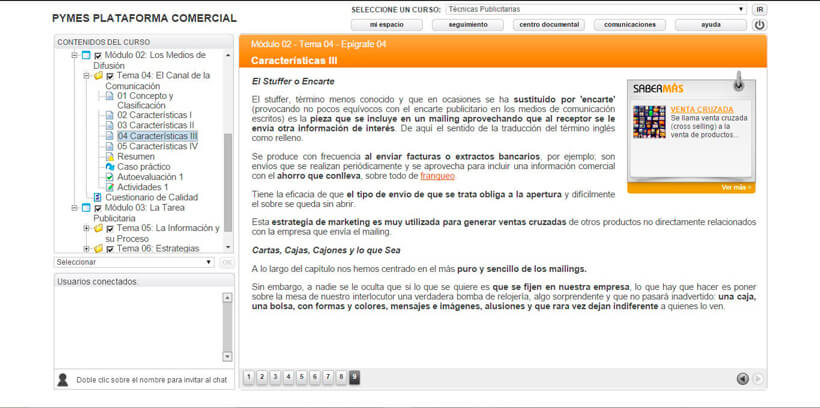Open the centro documental menu
Viewport: 820px width, 408px height.
click(549, 25)
